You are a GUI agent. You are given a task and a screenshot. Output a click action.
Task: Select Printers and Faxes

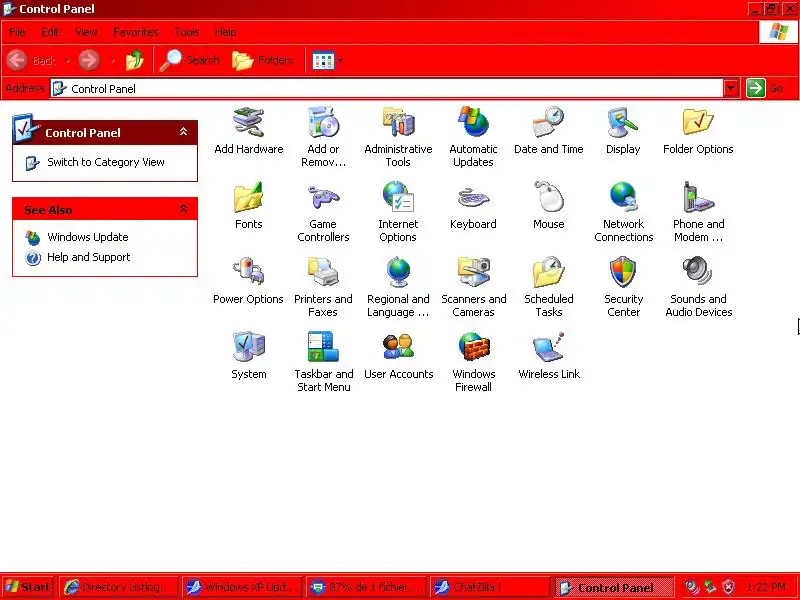pos(323,287)
